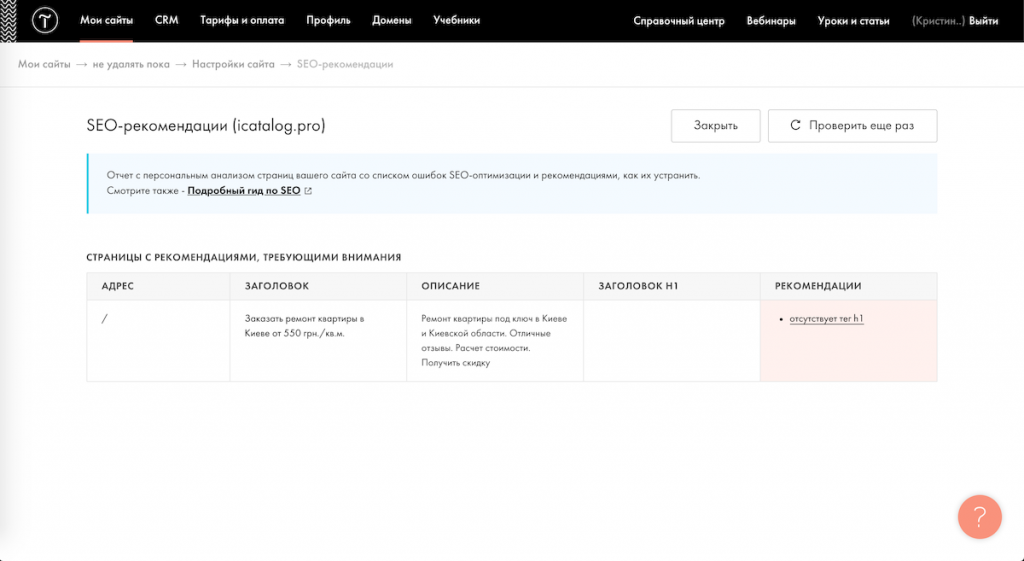Go to the Вебинары page

pos(770,21)
